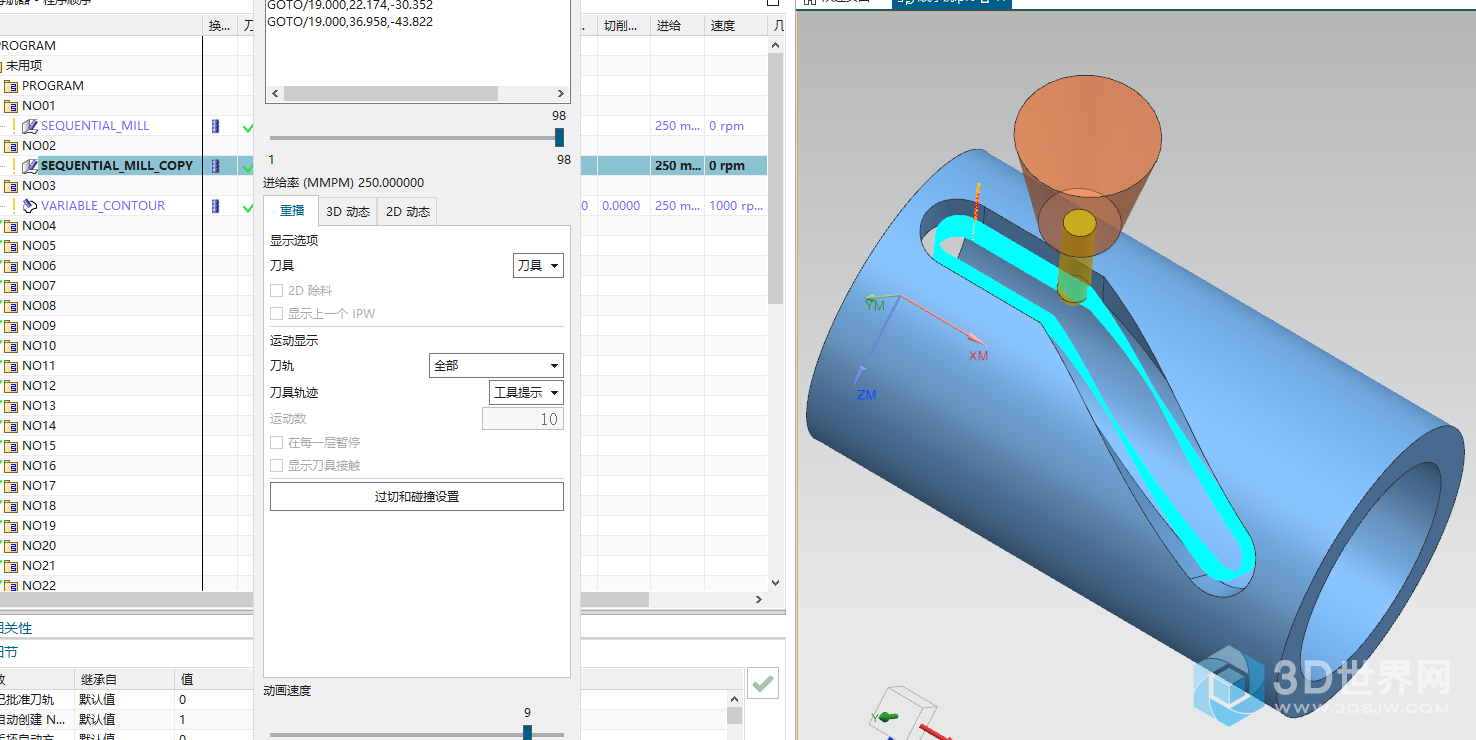Enable the 显示刀具接触 checkbox
Image resolution: width=1476 pixels, height=740 pixels.
point(277,465)
